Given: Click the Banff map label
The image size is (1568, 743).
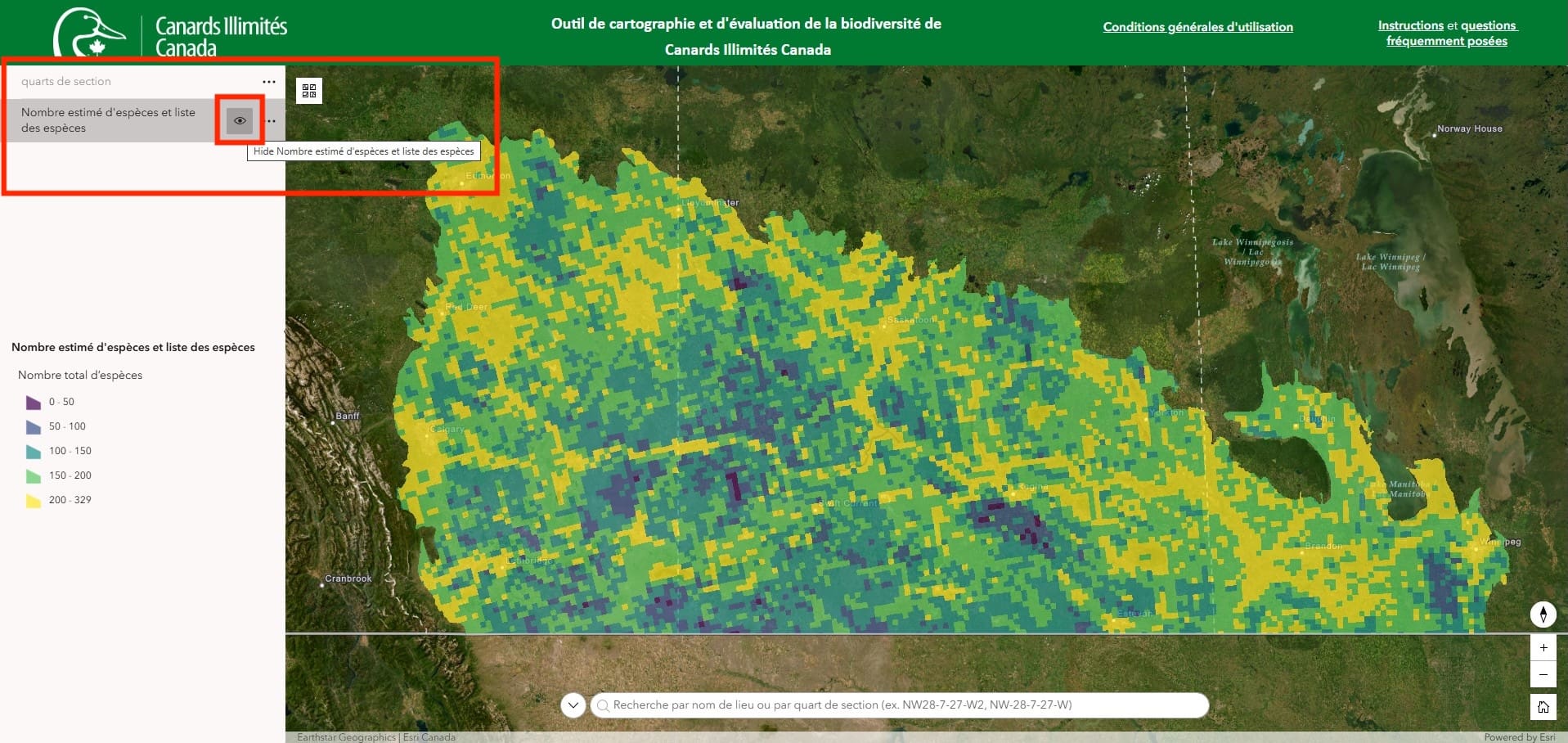Looking at the screenshot, I should tap(348, 416).
